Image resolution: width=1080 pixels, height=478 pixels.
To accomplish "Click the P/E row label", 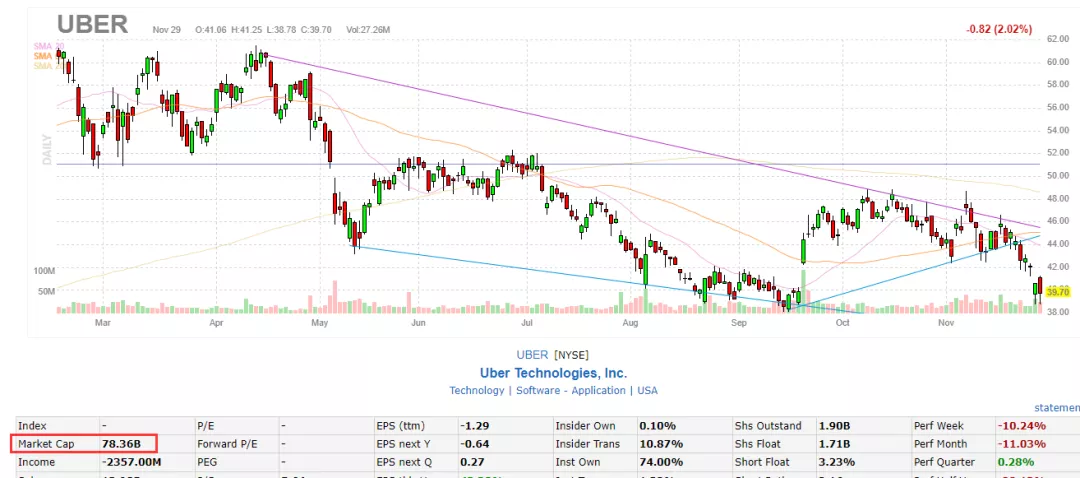I will [207, 426].
